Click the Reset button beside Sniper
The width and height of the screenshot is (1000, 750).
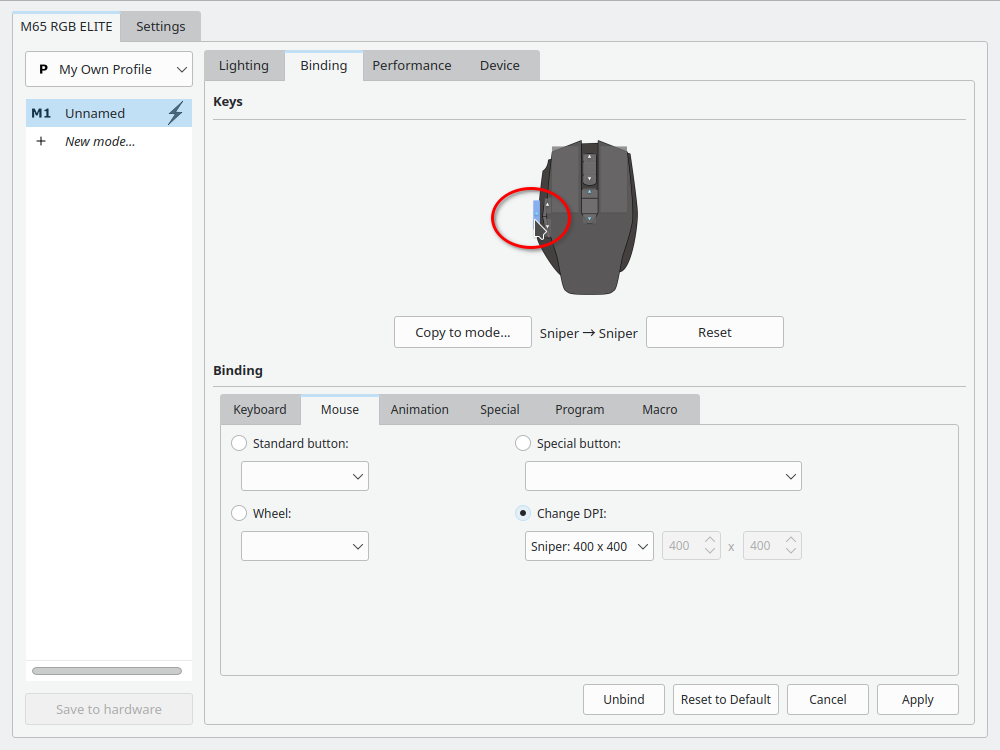pos(715,332)
